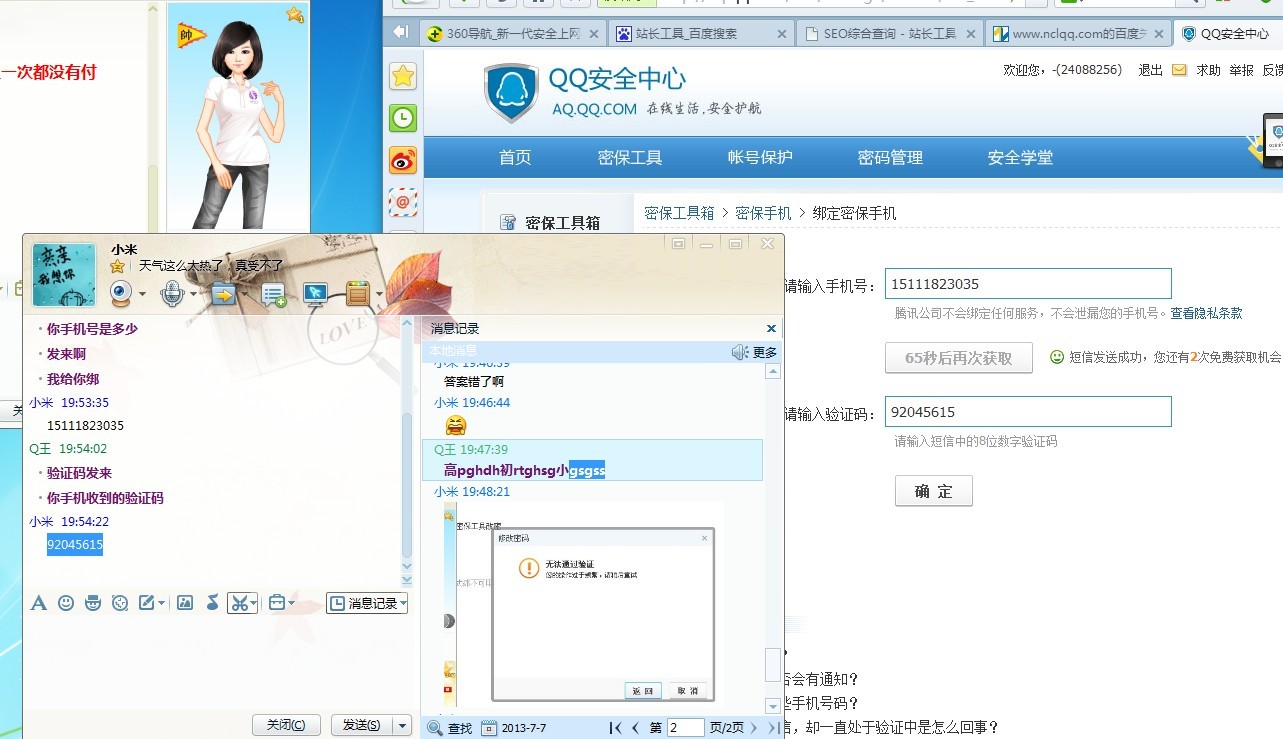The width and height of the screenshot is (1283, 739).
Task: Click verification code input field
Action: [1027, 412]
